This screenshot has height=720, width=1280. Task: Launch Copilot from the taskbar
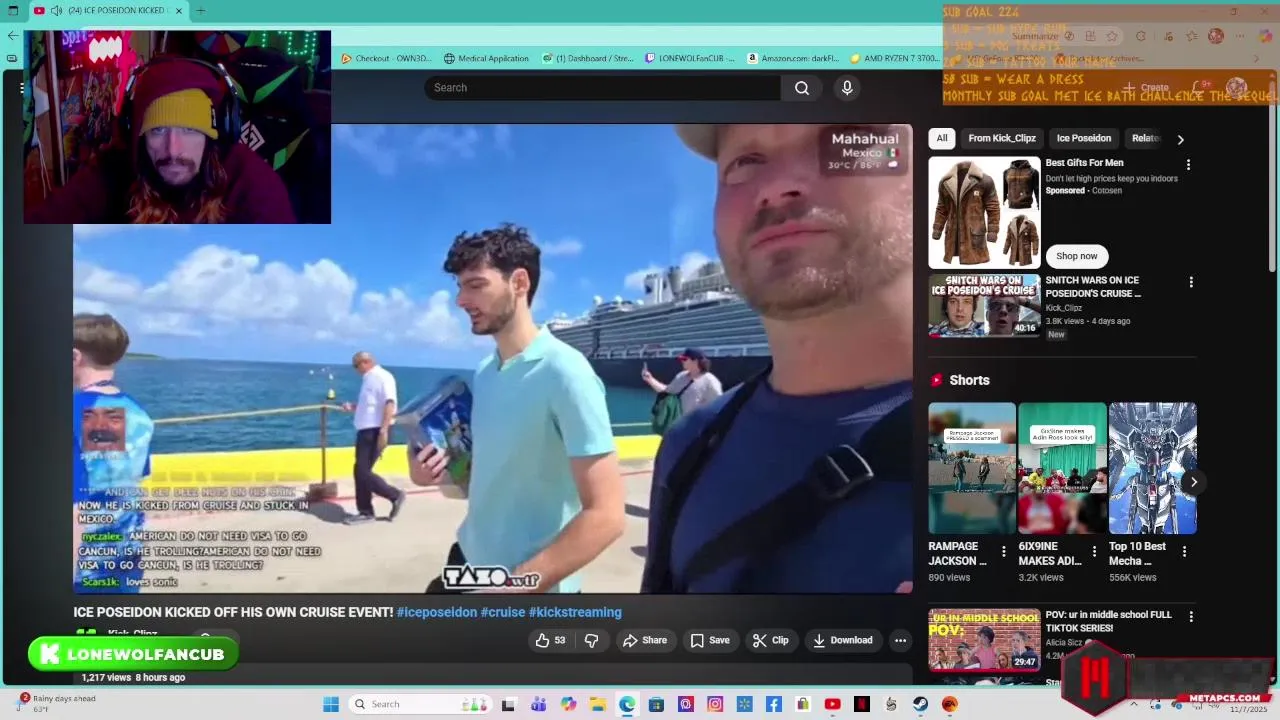[x=568, y=704]
